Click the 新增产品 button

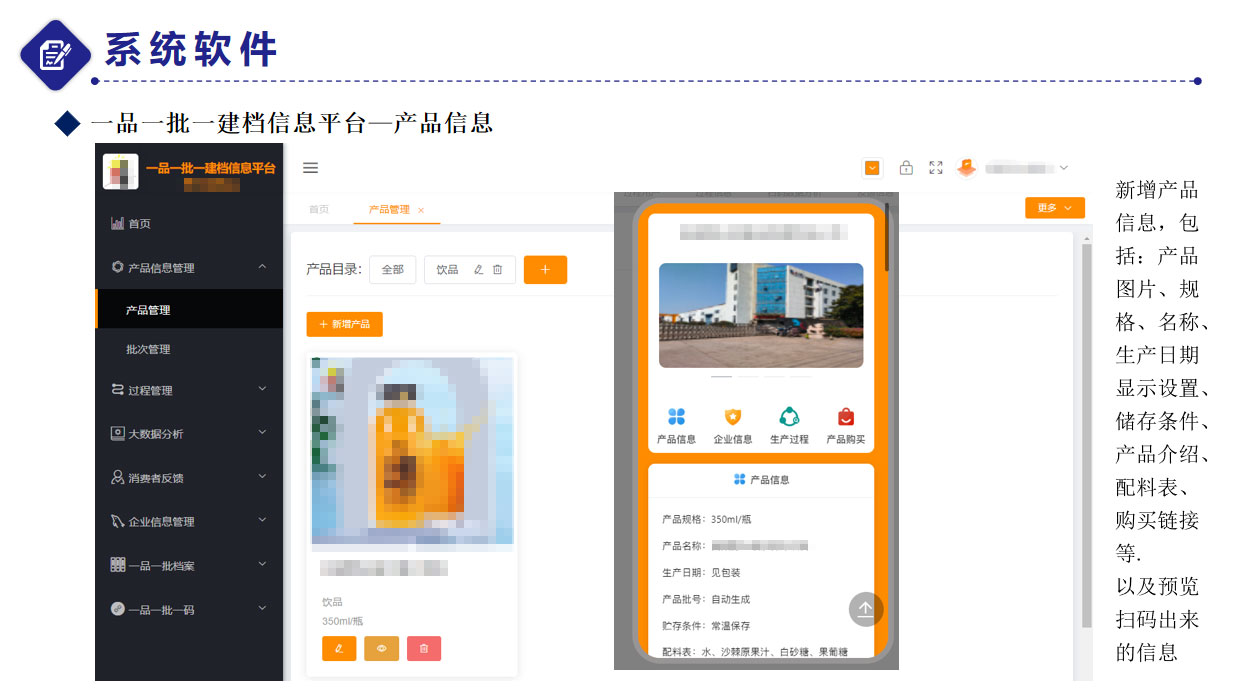coord(344,324)
